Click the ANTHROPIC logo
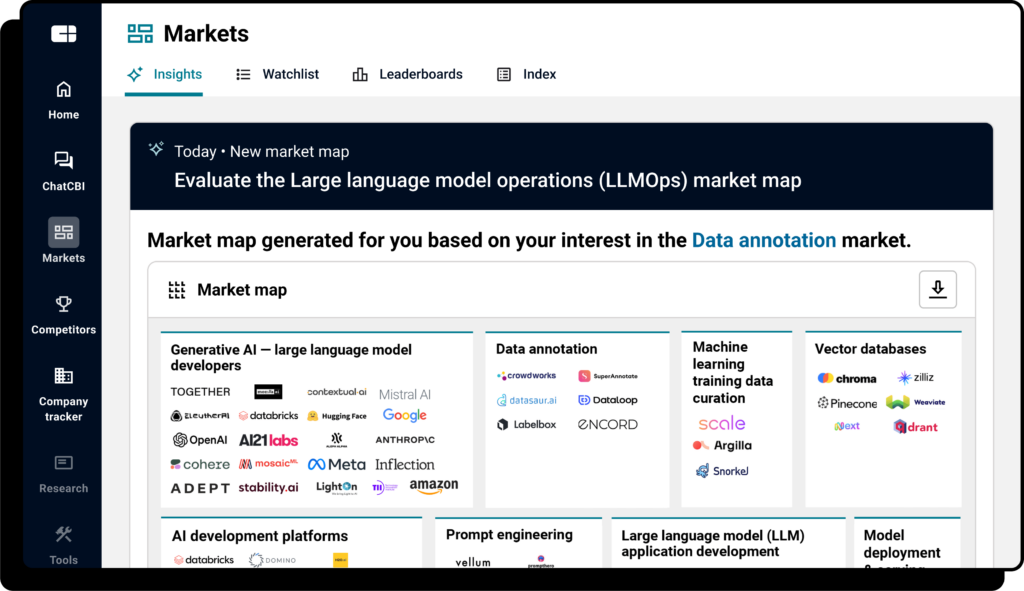The image size is (1024, 591). [x=405, y=440]
